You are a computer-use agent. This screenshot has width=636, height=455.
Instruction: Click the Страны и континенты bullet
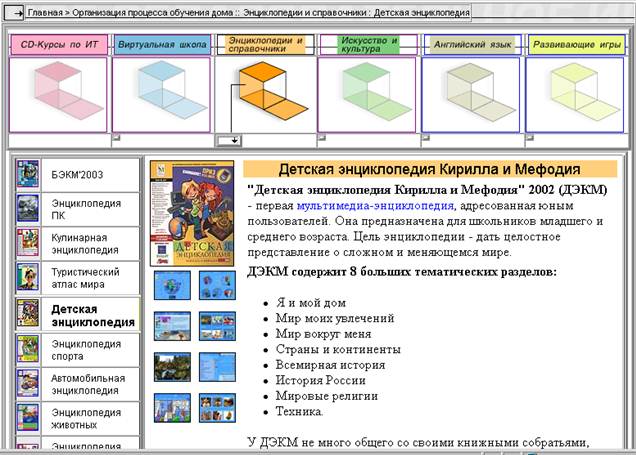click(x=338, y=349)
